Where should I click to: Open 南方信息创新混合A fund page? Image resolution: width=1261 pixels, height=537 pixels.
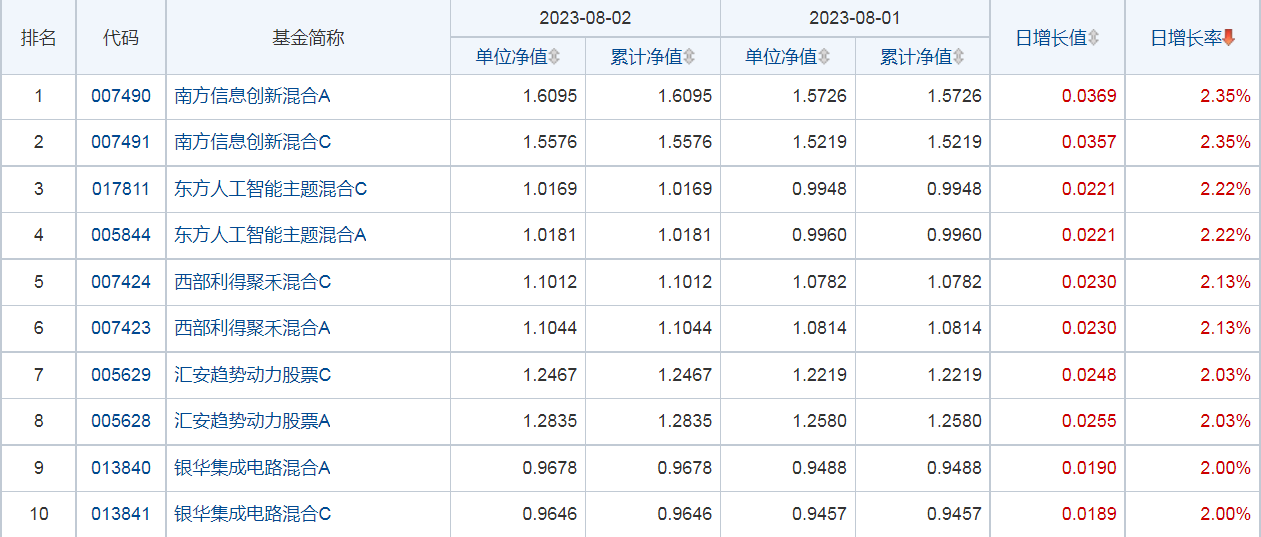(253, 97)
